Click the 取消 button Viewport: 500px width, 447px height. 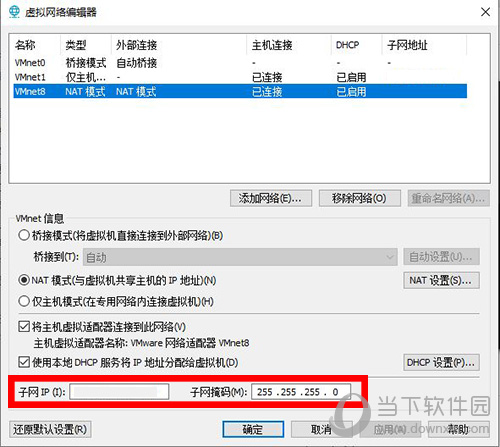(x=321, y=429)
